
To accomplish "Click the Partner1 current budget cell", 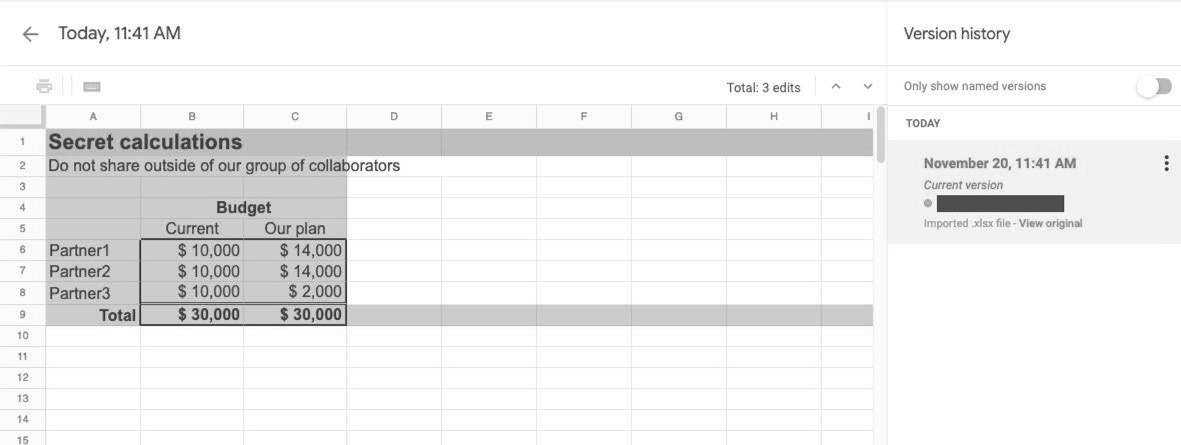I will (192, 250).
